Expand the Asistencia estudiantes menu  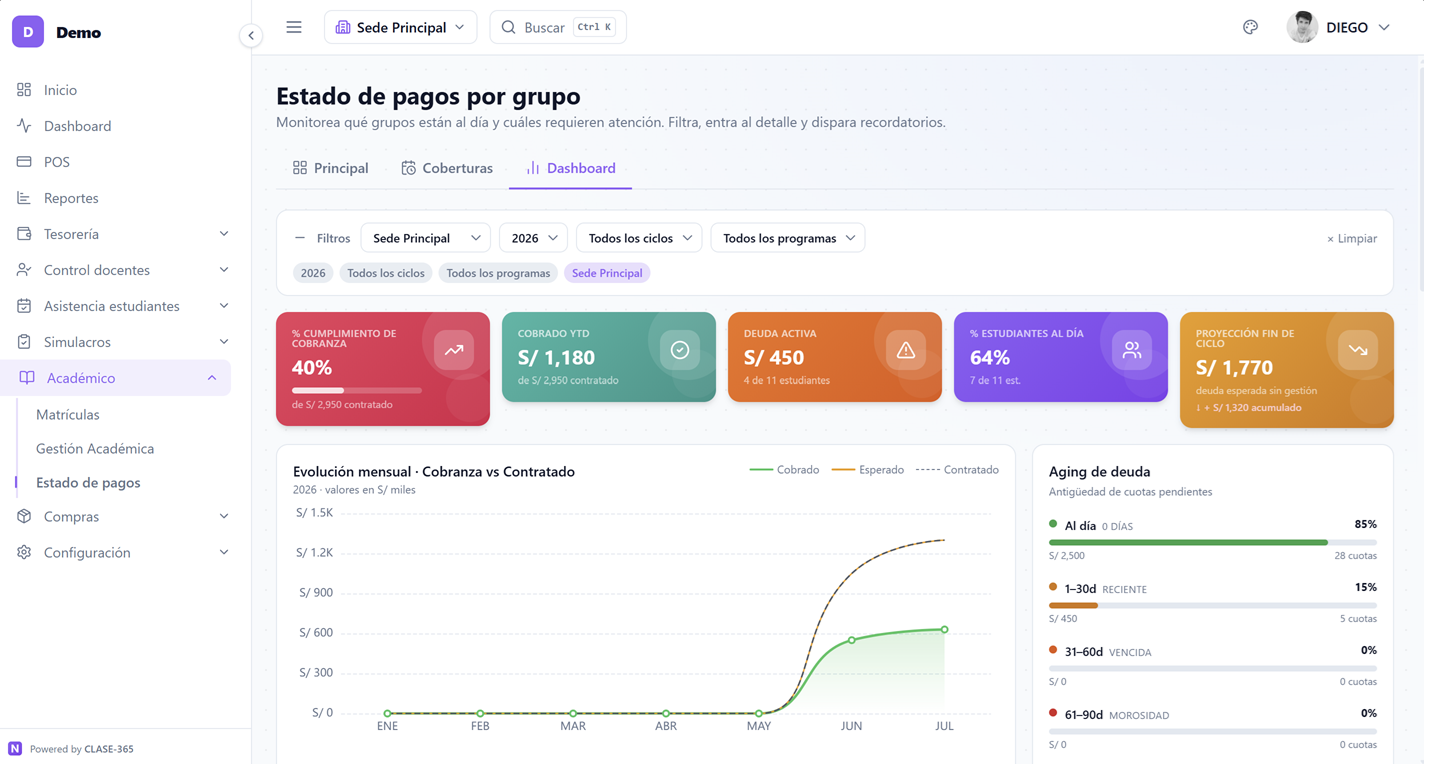[224, 306]
